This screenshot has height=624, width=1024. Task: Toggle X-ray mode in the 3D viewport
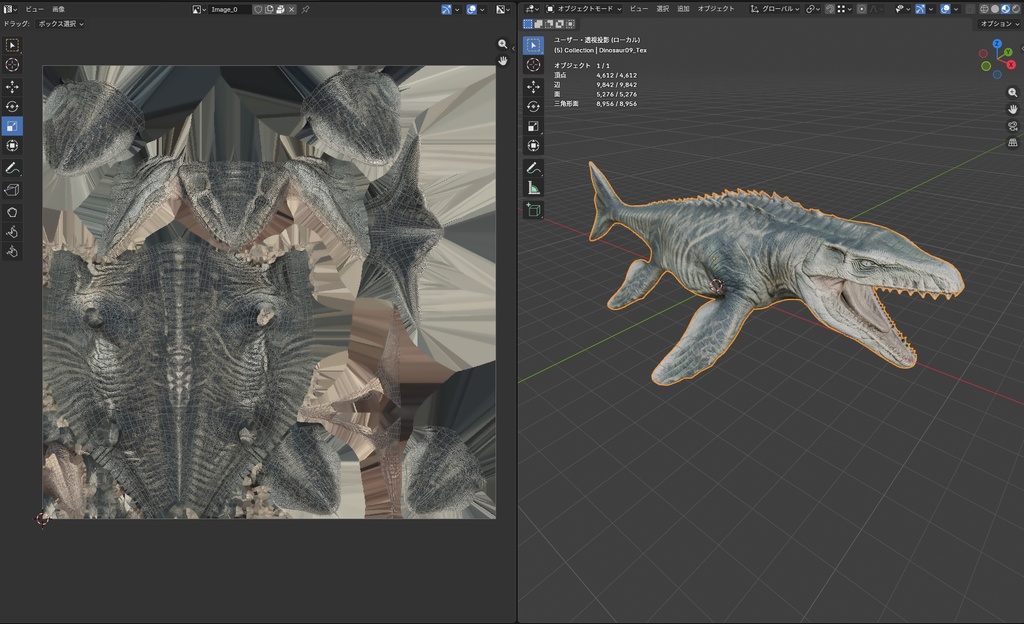969,9
